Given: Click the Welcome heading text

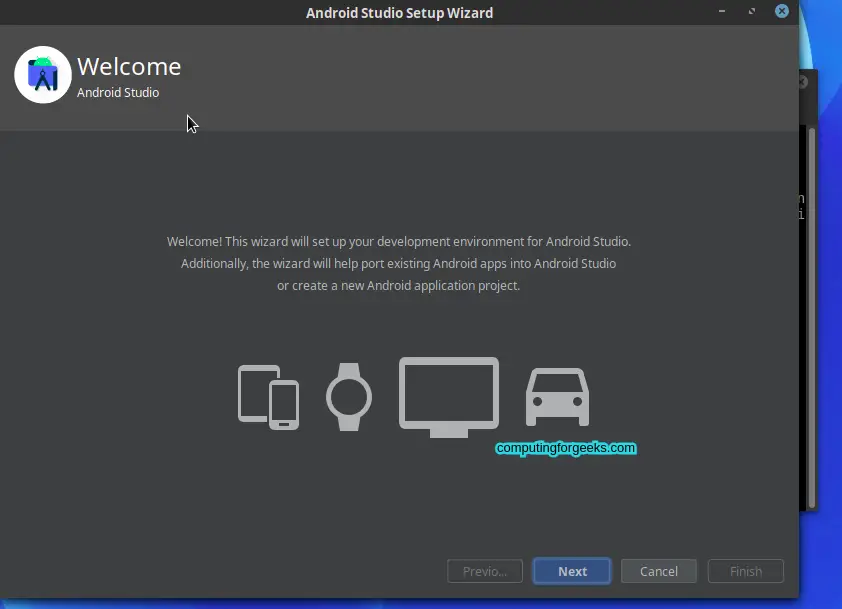Looking at the screenshot, I should [x=129, y=67].
